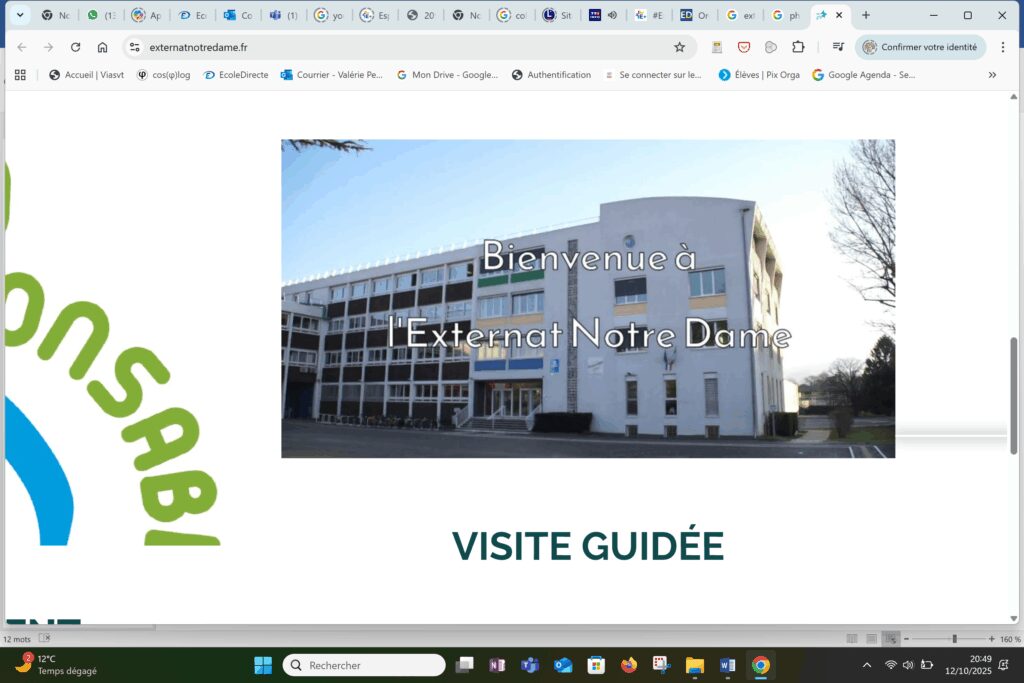Click the Word zoom slider at 160%
The height and width of the screenshot is (683, 1024).
pos(954,639)
